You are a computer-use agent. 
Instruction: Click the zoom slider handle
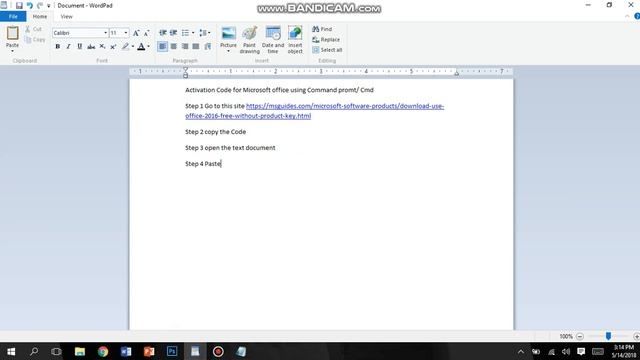608,336
